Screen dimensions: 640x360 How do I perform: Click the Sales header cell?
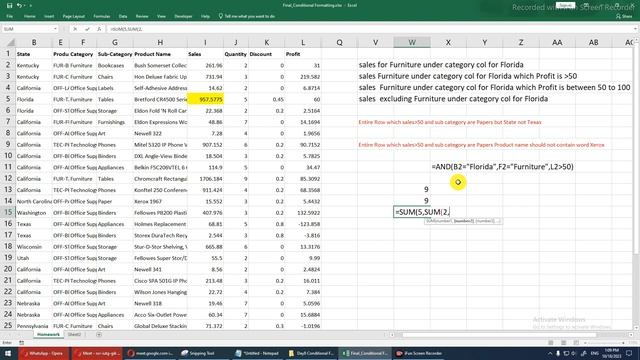pyautogui.click(x=205, y=54)
